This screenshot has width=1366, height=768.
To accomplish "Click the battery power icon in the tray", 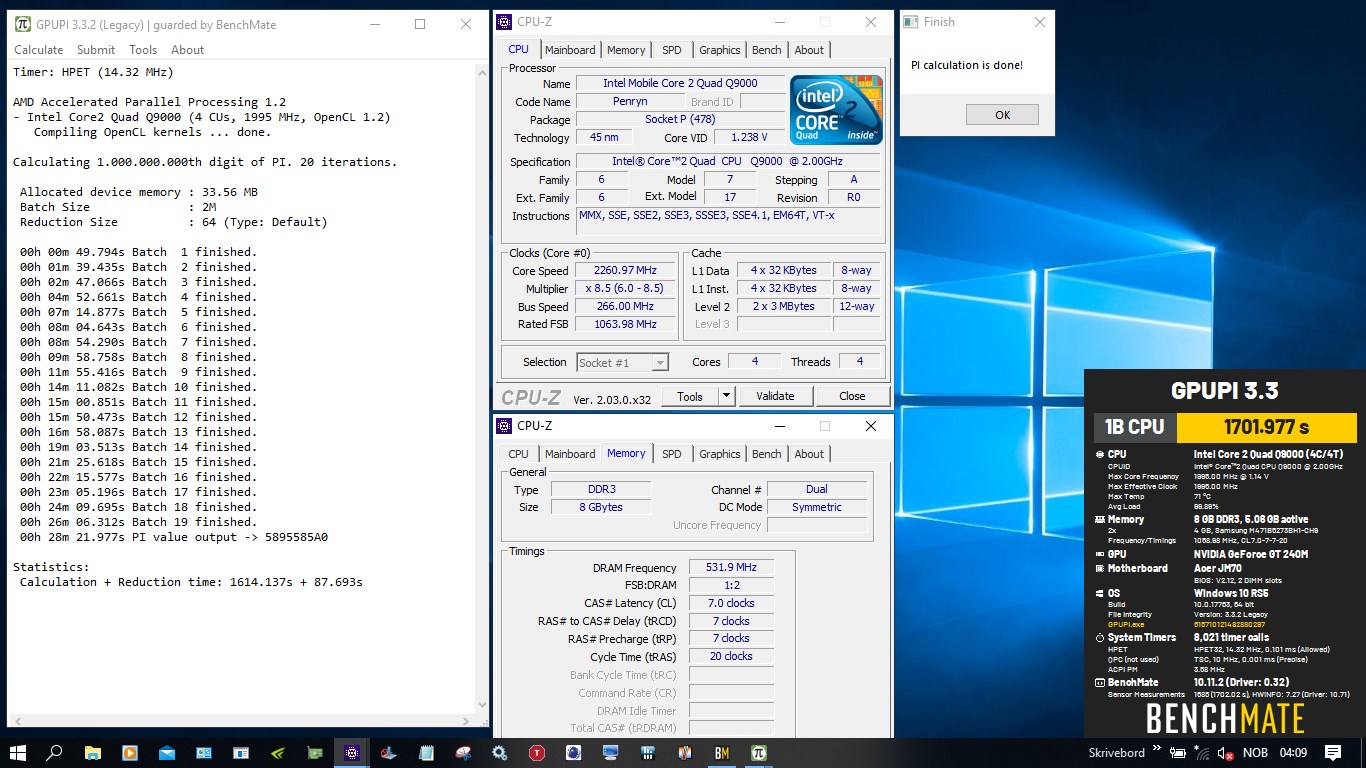I will 1179,753.
